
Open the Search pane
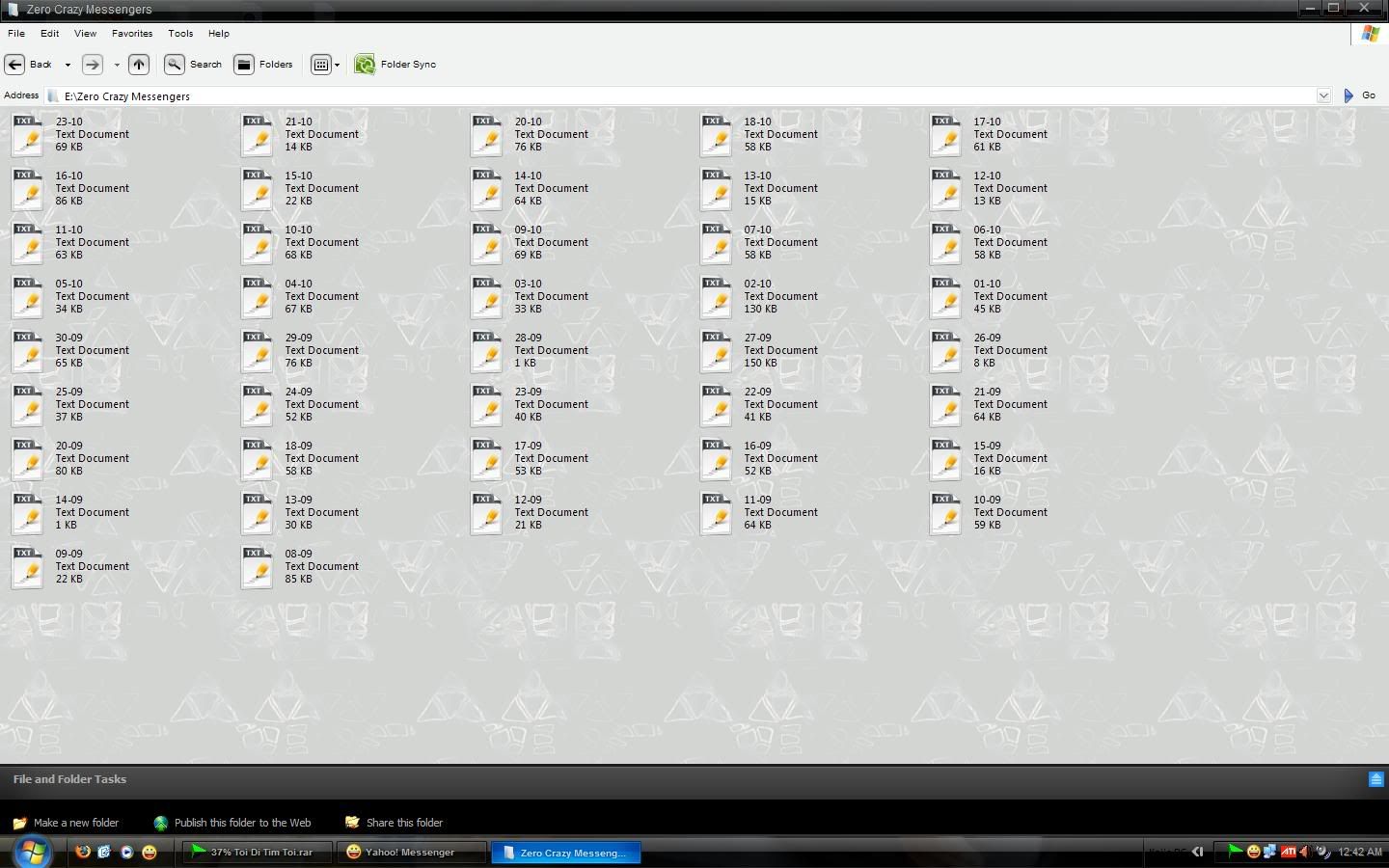[x=193, y=65]
